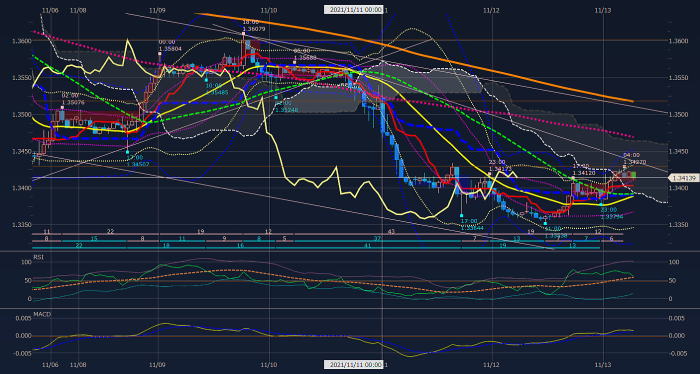700x374 pixels.
Task: Click the 18:00 1.36079 high marker label
Action: tap(253, 25)
